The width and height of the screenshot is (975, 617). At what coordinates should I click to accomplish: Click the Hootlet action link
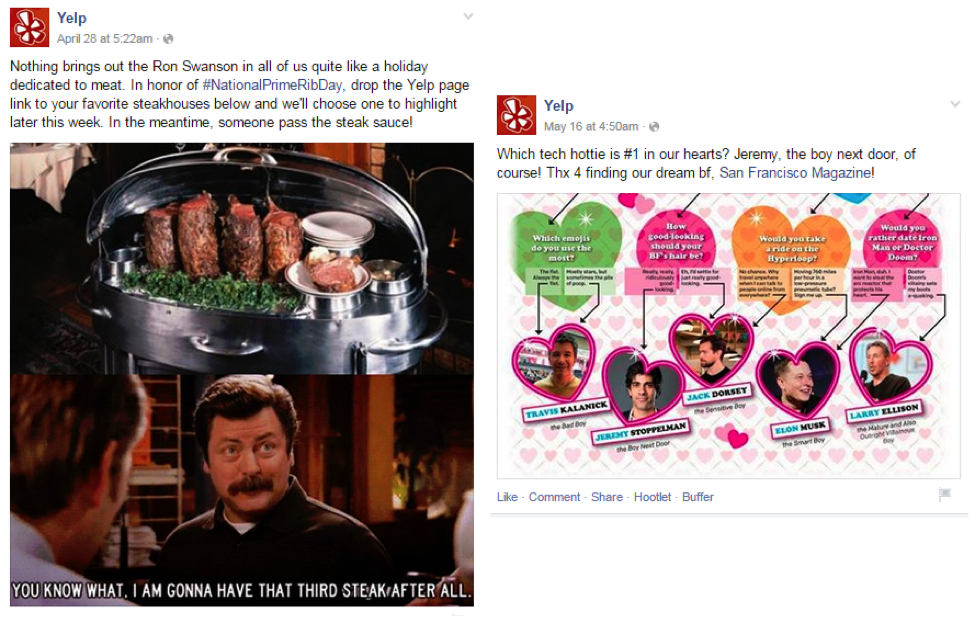652,497
